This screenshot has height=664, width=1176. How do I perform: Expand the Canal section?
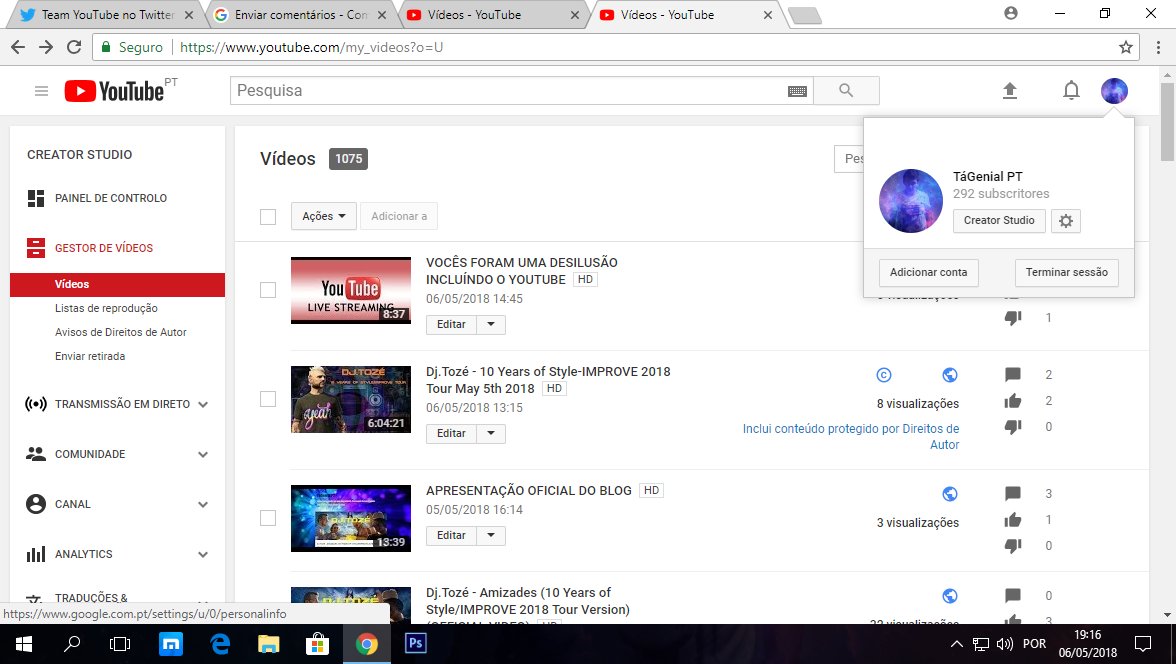(203, 505)
